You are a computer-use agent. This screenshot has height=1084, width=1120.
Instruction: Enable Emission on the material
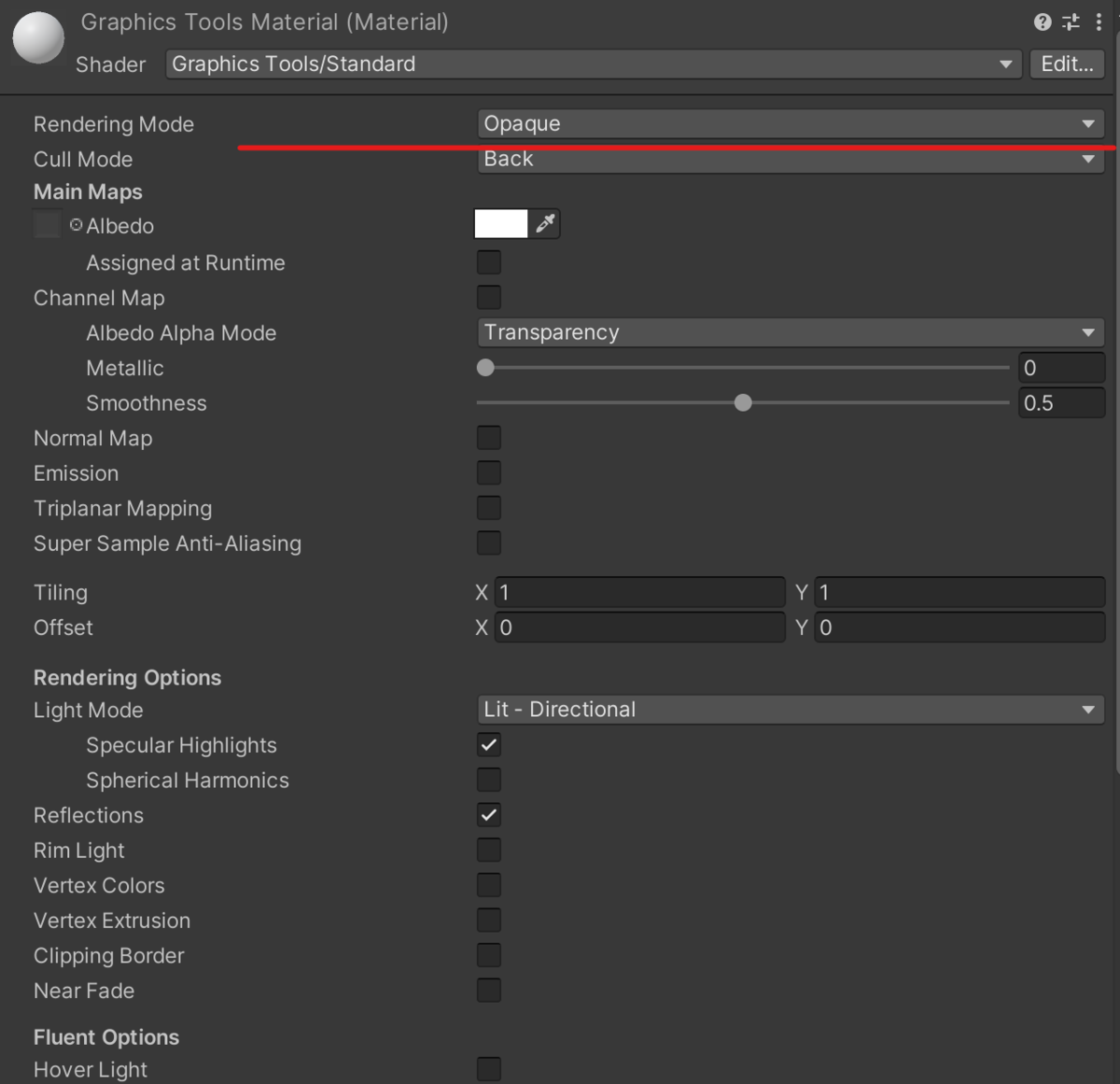point(488,472)
